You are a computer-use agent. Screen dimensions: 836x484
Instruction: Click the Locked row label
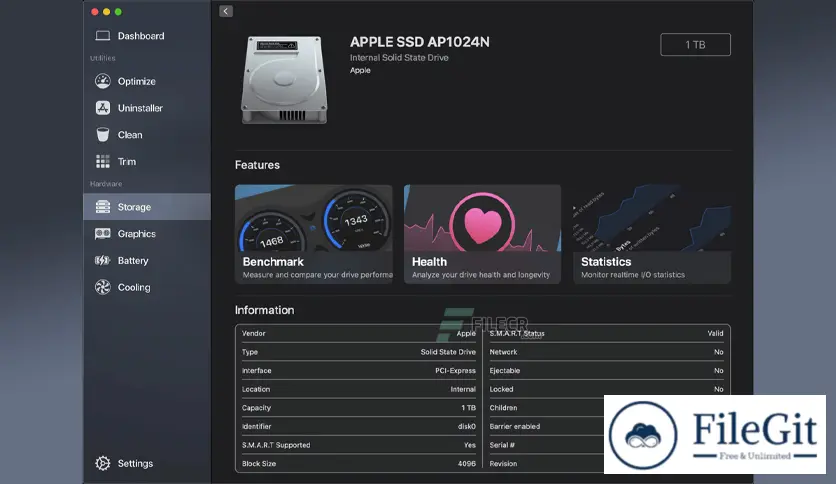click(501, 389)
